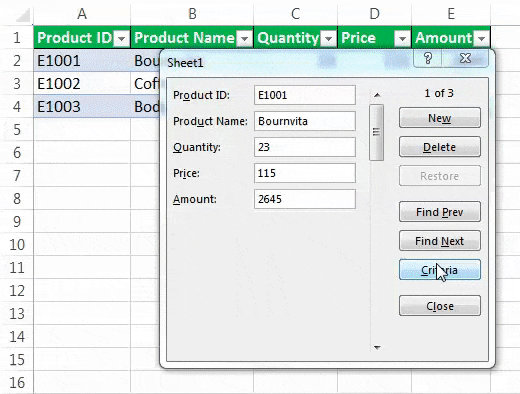The width and height of the screenshot is (520, 394).
Task: Click the Amount field showing 2645
Action: click(305, 199)
